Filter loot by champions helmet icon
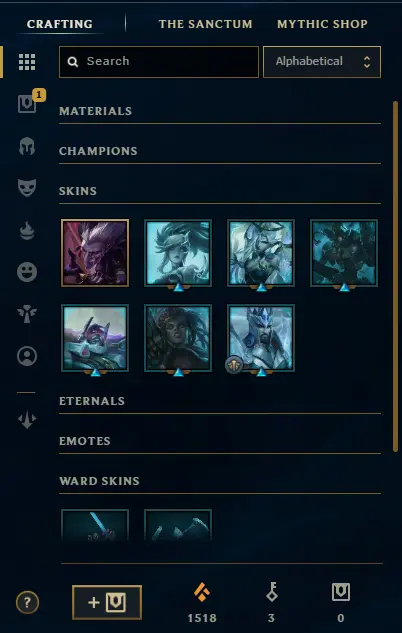This screenshot has height=633, width=402. [x=27, y=146]
